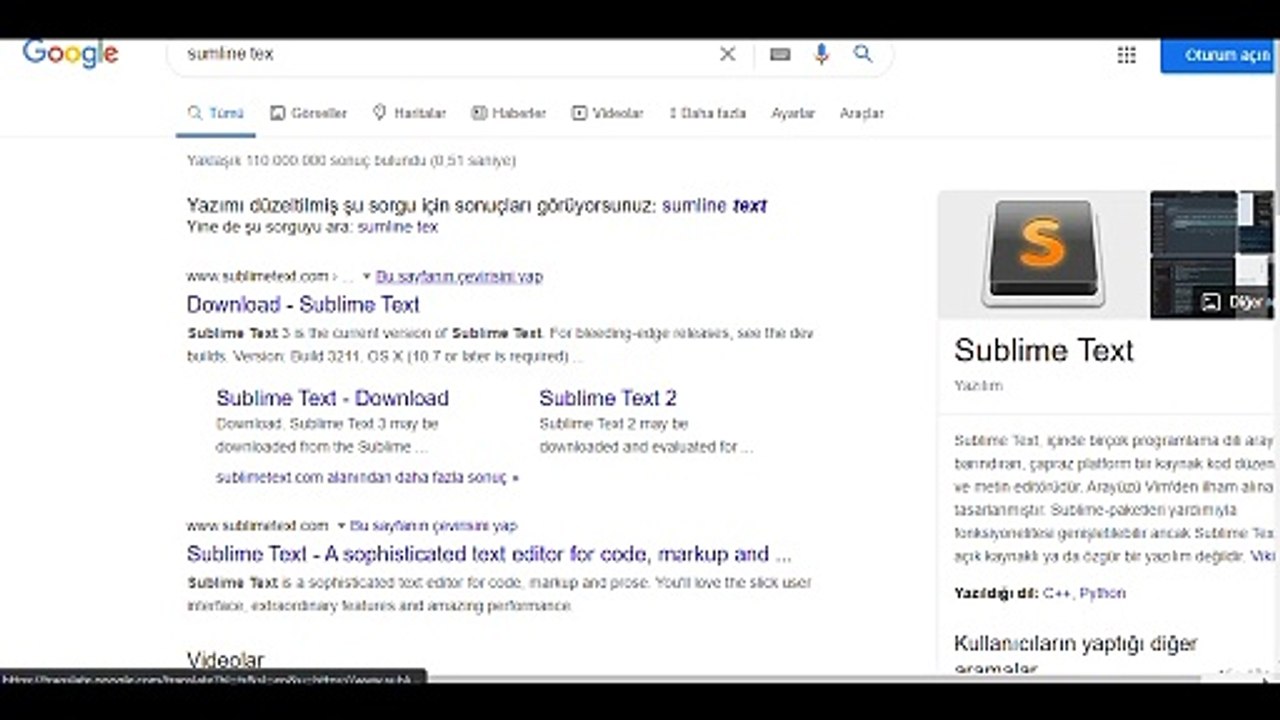Viewport: 1280px width, 720px height.
Task: Click the 'Yazılım' subtitle in knowledge panel
Action: click(978, 385)
